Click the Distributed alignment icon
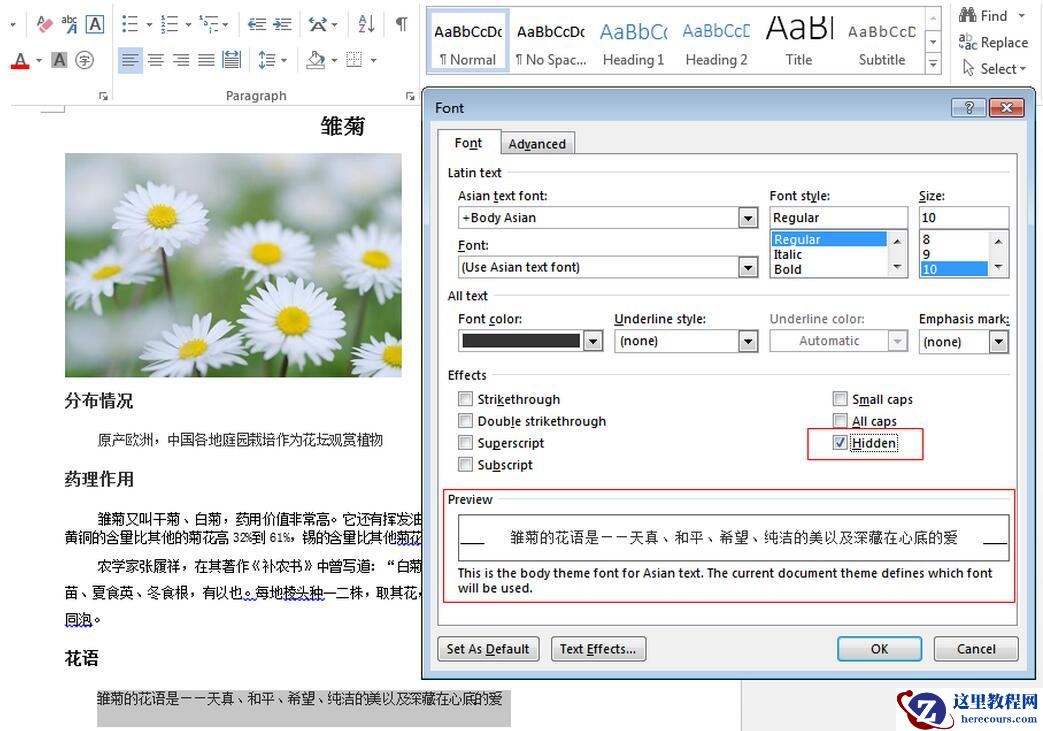This screenshot has height=731, width=1043. tap(231, 61)
